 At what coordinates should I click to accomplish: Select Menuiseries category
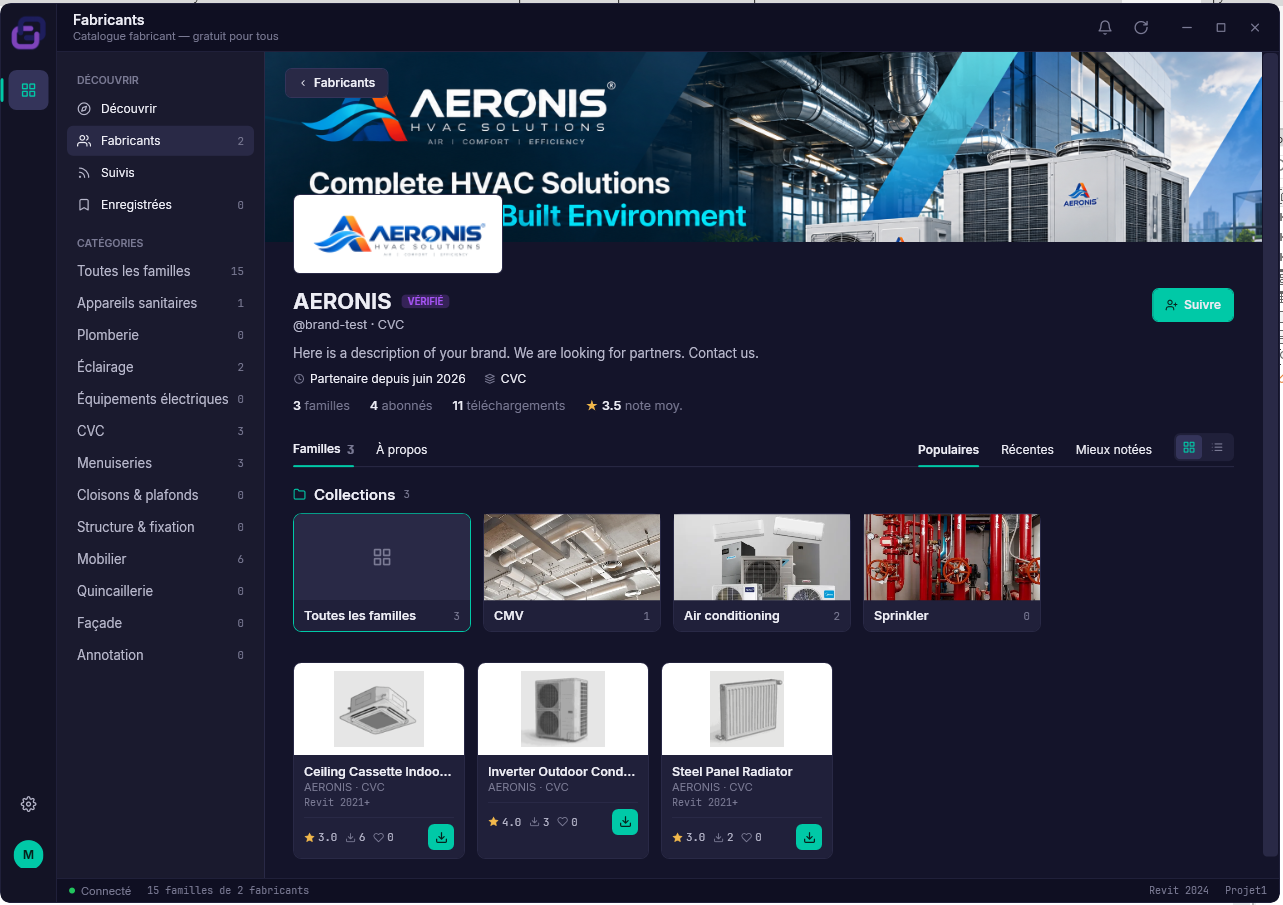(161, 463)
